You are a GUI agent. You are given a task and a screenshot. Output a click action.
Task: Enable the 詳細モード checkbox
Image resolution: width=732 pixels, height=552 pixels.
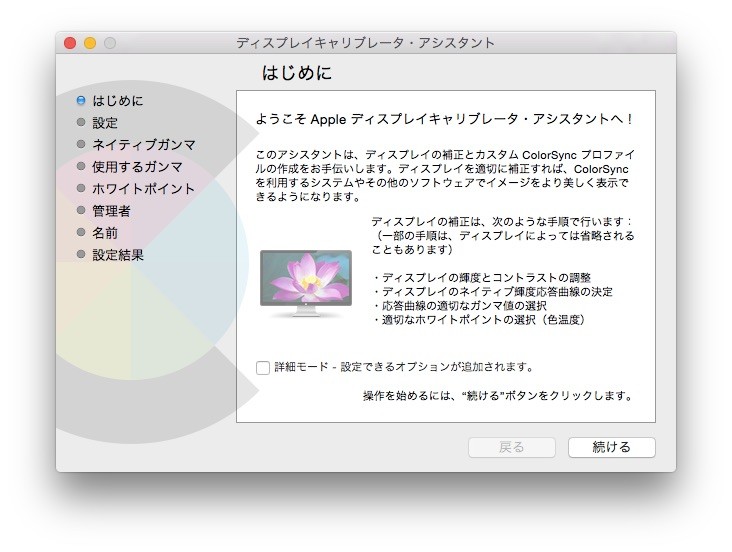(263, 368)
